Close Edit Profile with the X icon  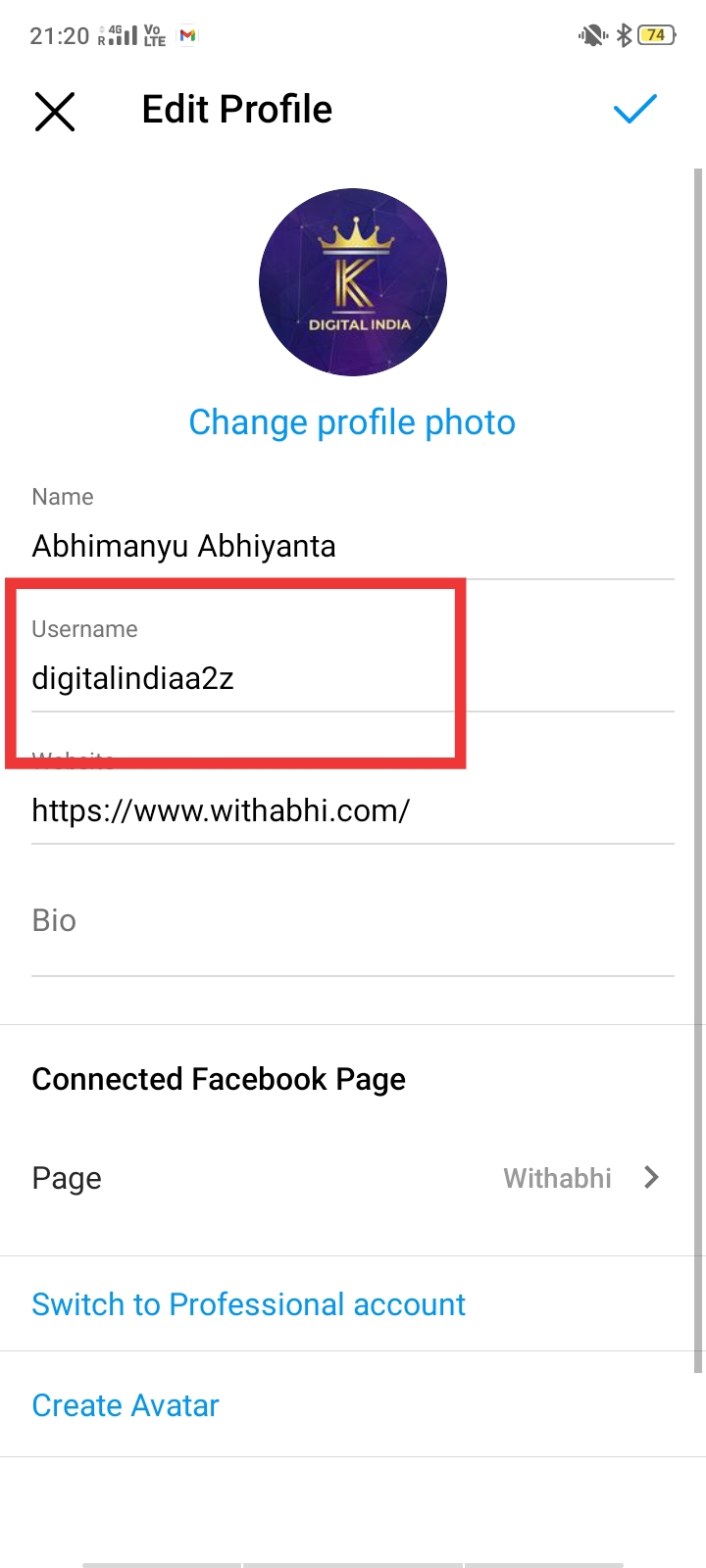(55, 111)
